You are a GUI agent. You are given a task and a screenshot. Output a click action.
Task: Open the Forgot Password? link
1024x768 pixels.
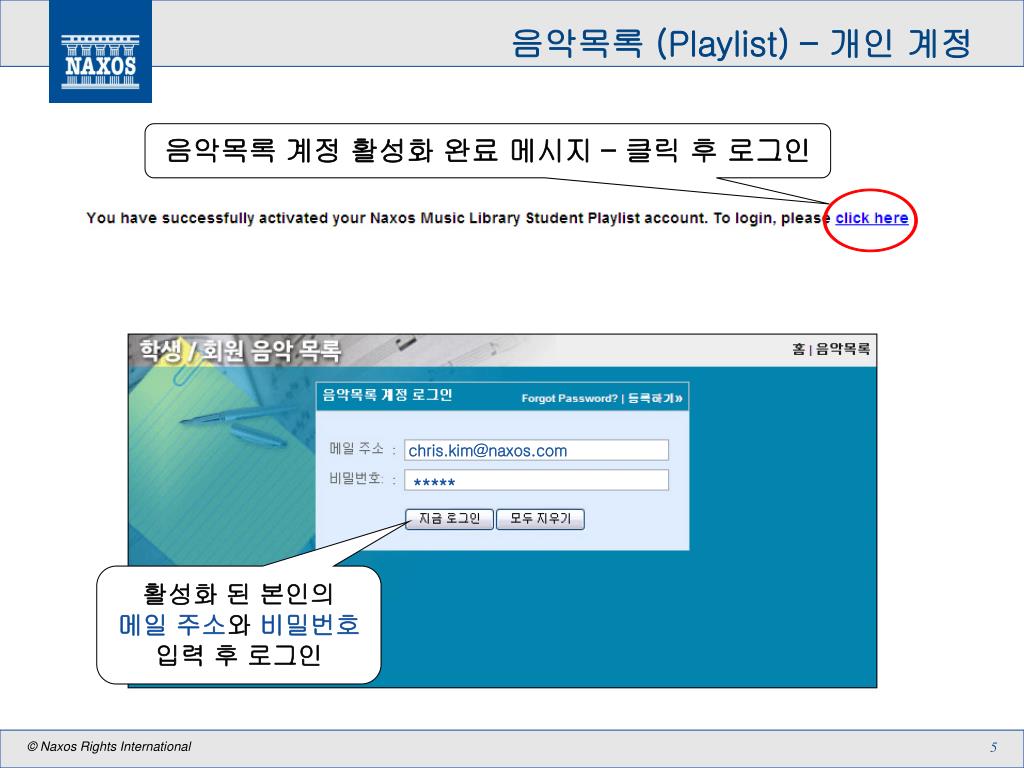point(569,398)
